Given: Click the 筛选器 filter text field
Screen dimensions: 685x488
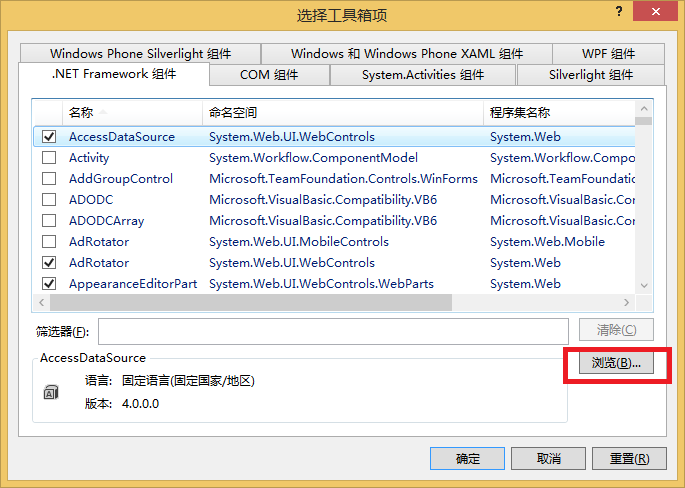Looking at the screenshot, I should click(333, 331).
